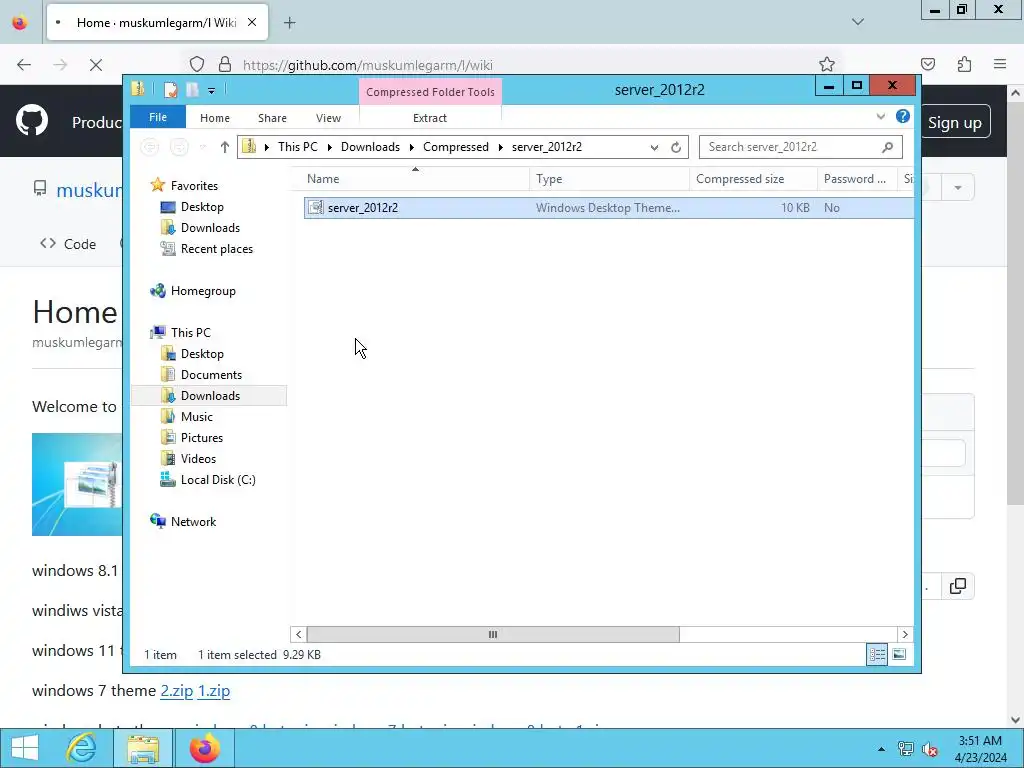
Task: Select Favorites in the navigation pane
Action: tap(194, 185)
